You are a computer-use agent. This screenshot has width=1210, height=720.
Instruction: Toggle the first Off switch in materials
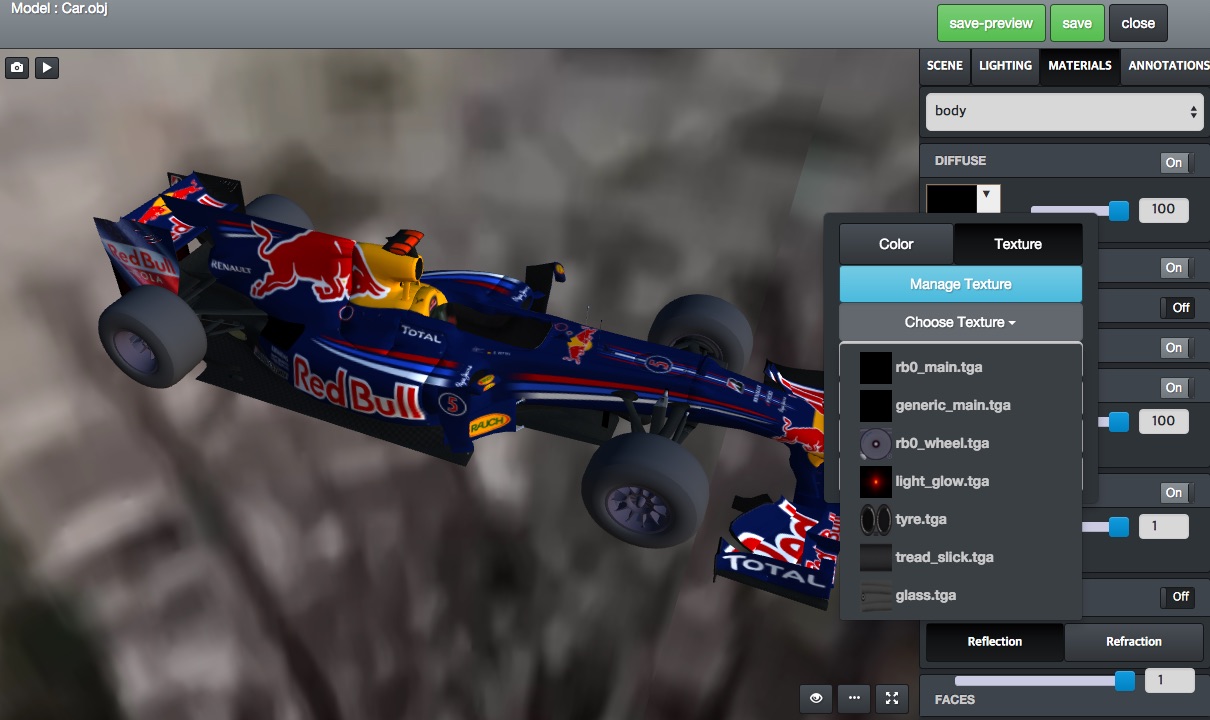click(1176, 308)
